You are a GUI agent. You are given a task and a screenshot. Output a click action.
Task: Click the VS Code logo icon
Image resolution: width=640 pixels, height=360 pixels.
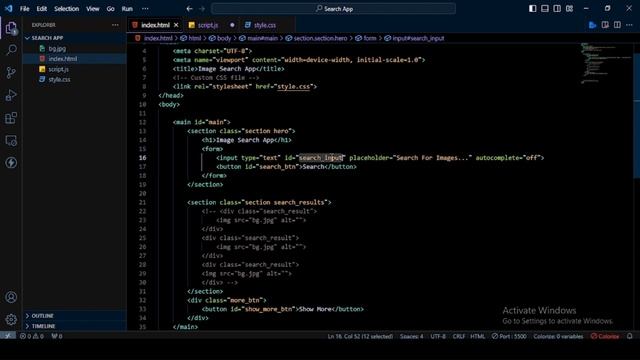coord(9,8)
